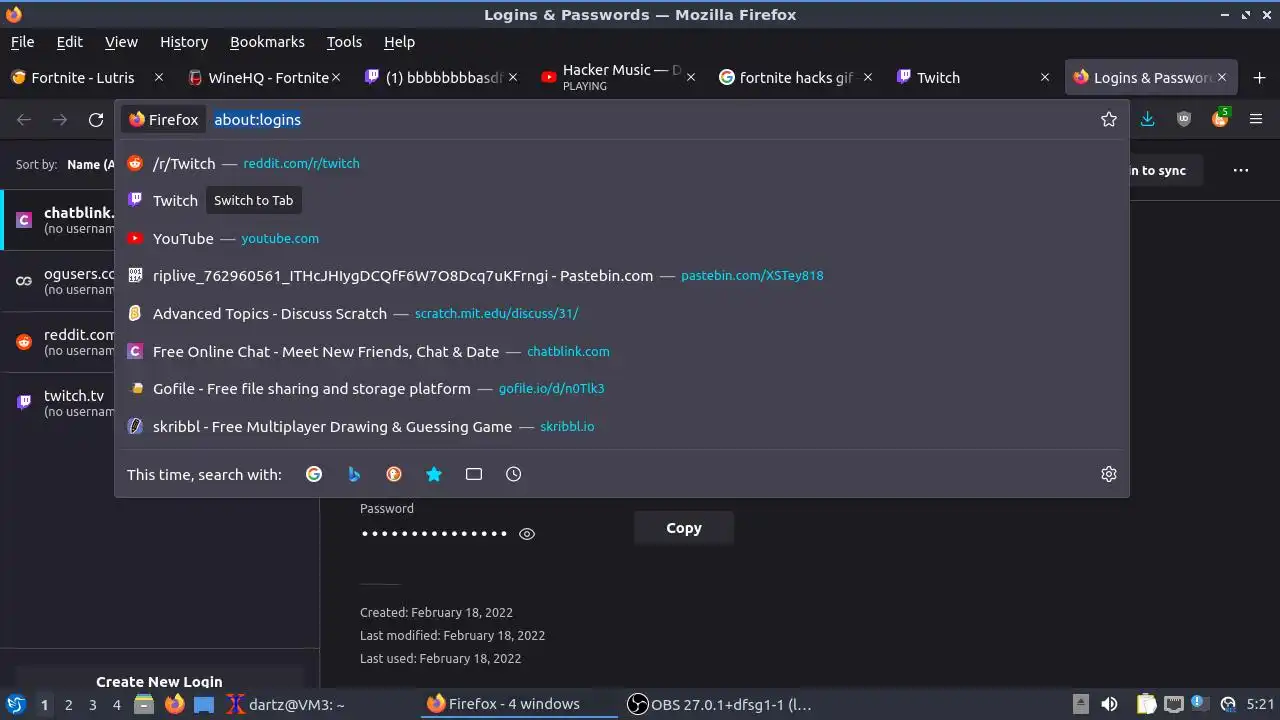Switch to workspace 3
This screenshot has height=720, width=1280.
coord(92,705)
